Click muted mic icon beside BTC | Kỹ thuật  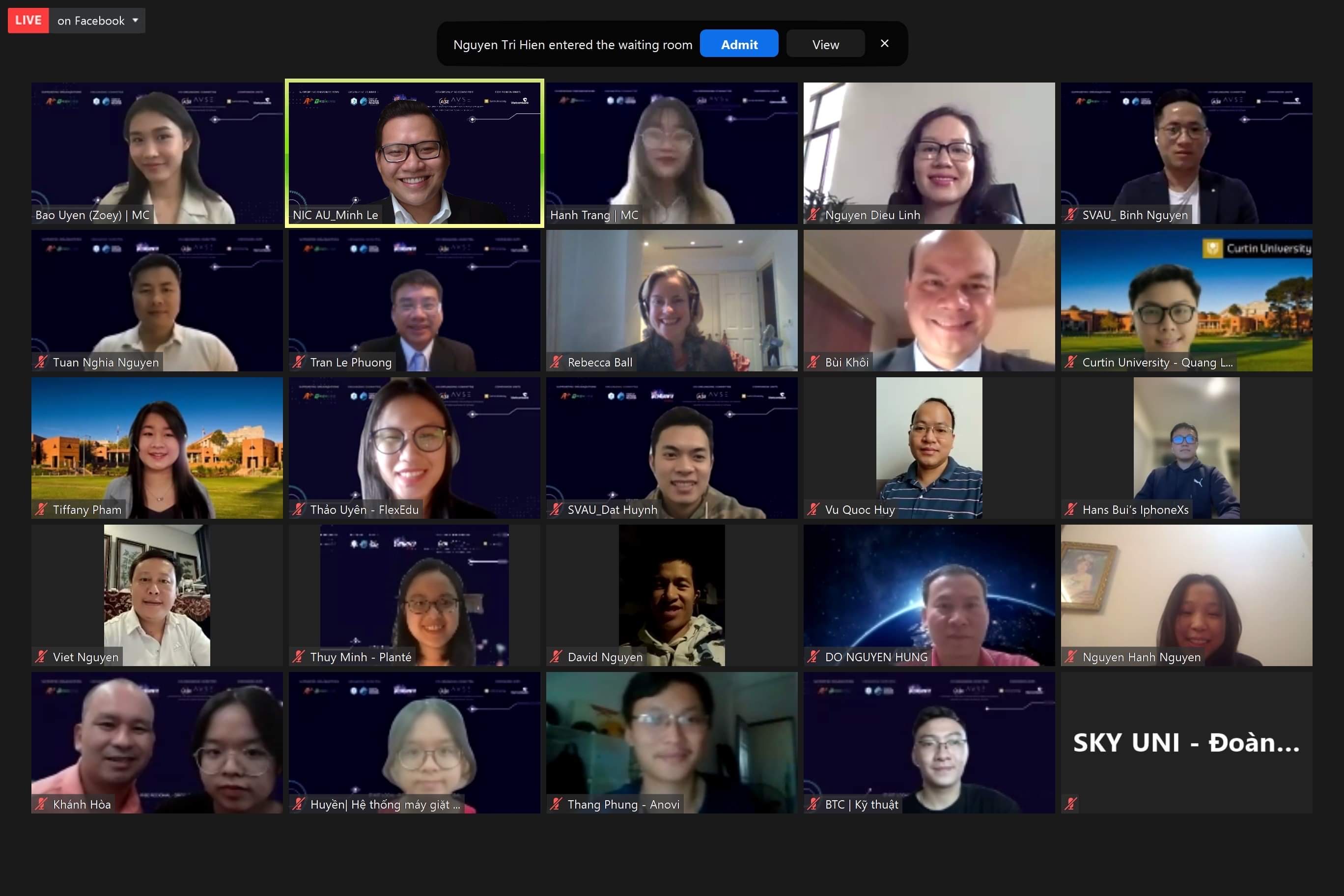[813, 804]
